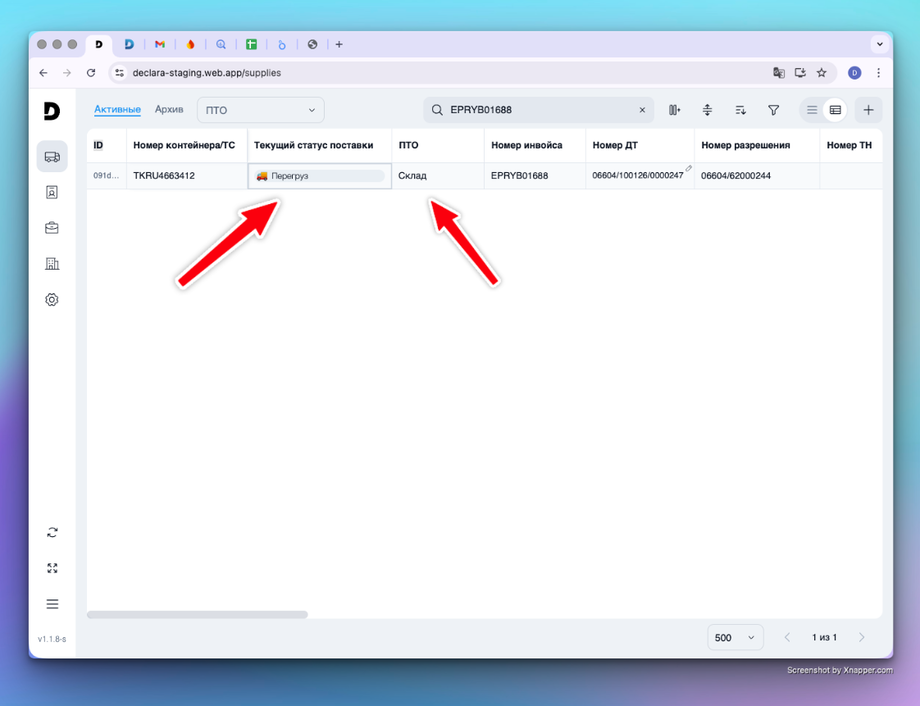Screen dimensions: 920x706
Task: Open the Gmail browser tab
Action: [x=160, y=45]
